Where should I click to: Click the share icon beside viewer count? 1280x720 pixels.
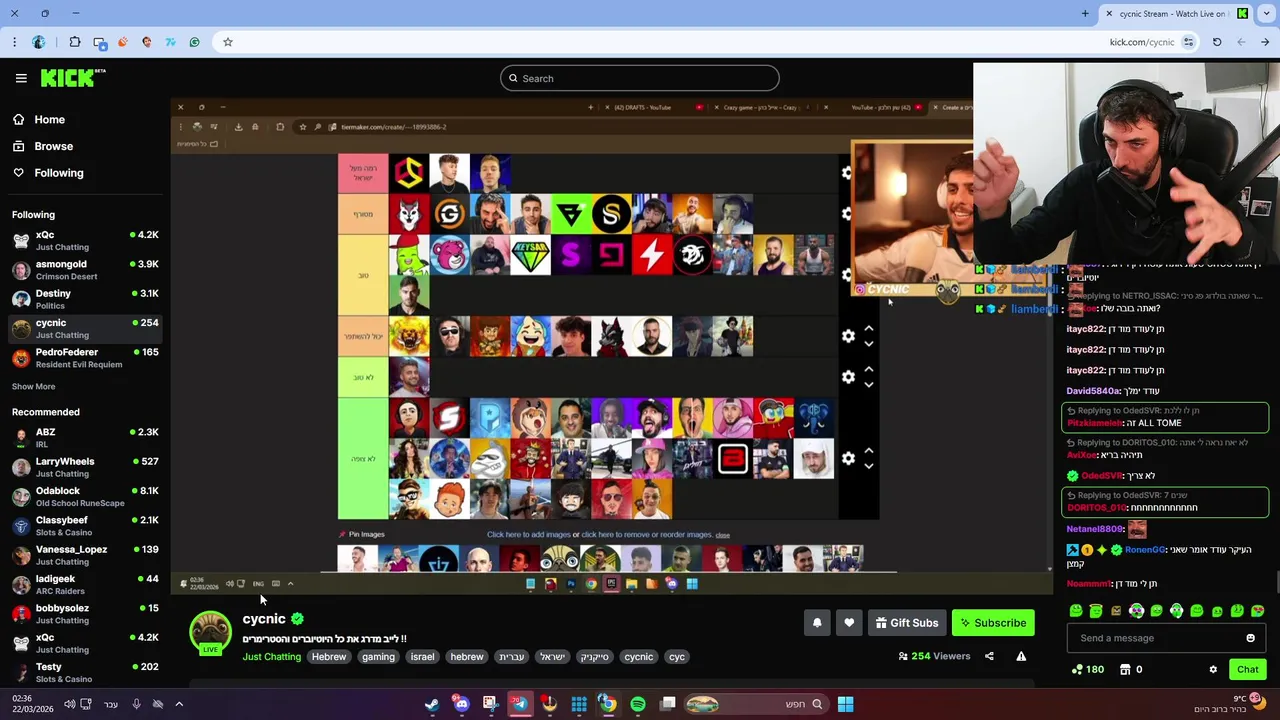tap(989, 656)
